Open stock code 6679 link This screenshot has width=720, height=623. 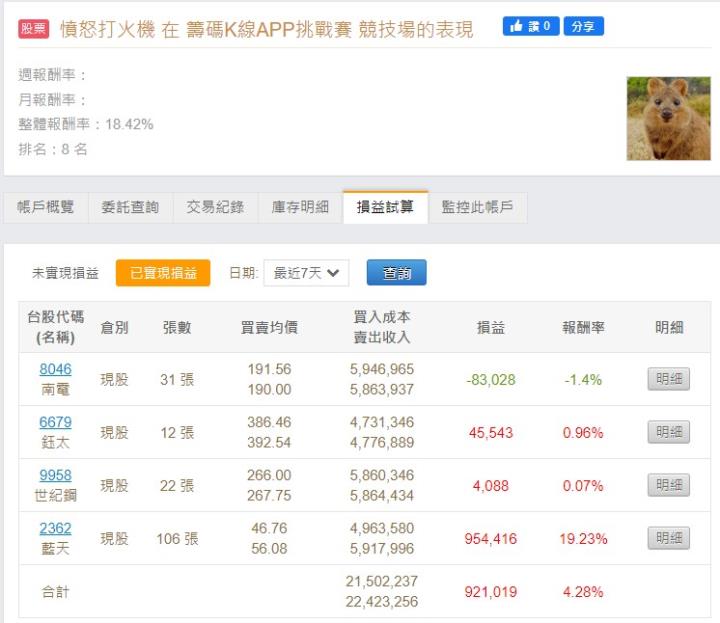pyautogui.click(x=56, y=422)
